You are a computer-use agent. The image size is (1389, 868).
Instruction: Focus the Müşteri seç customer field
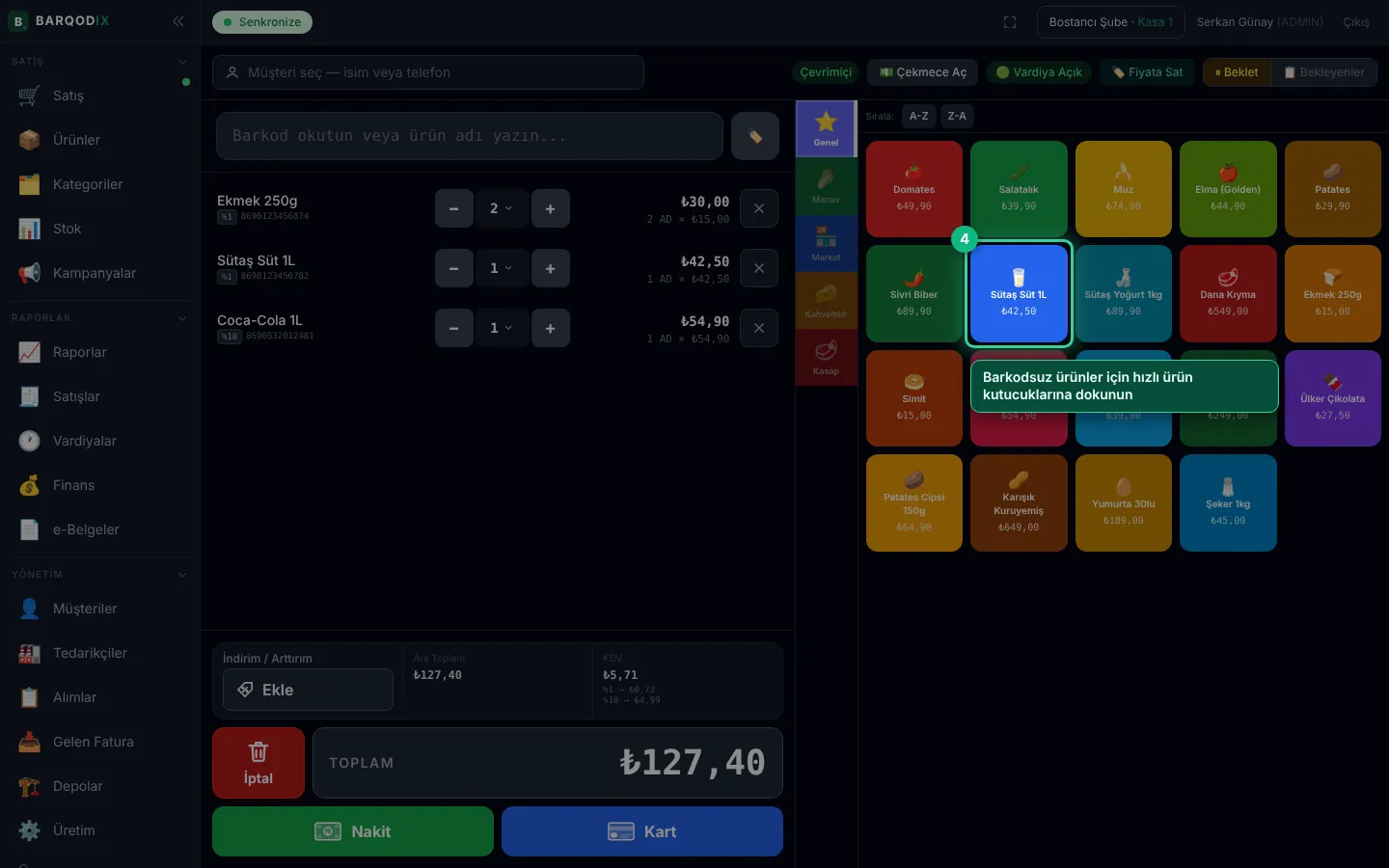click(428, 72)
